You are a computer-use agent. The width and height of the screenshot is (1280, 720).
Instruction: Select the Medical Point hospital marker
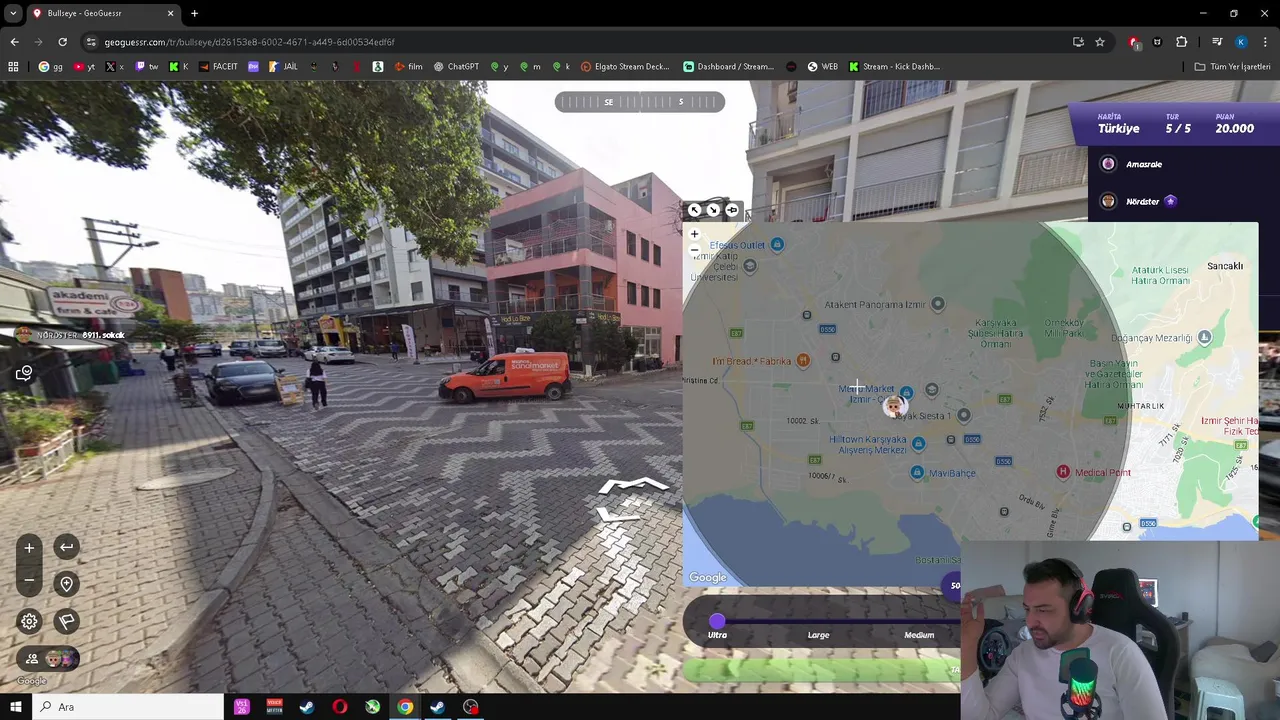(1063, 472)
